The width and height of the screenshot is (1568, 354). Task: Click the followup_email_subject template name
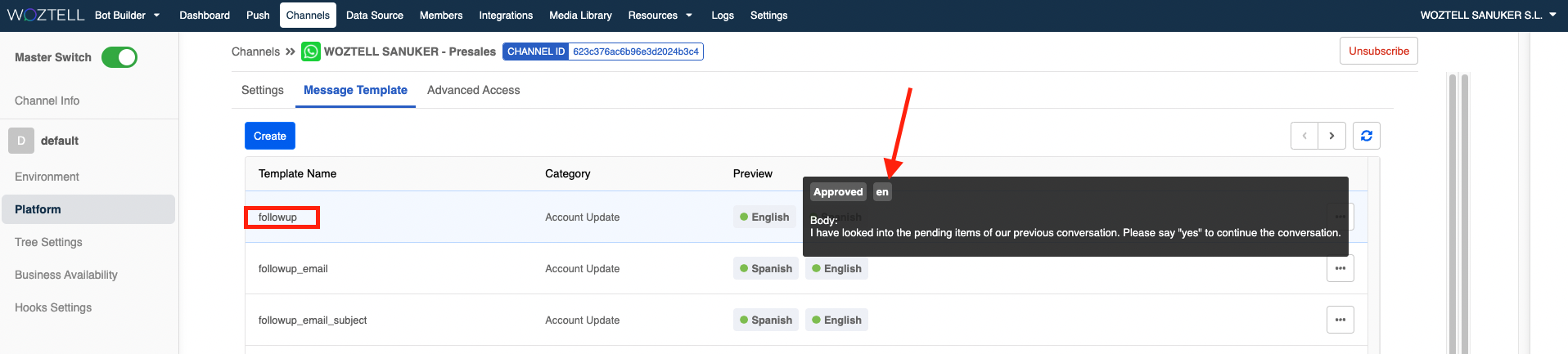coord(313,320)
